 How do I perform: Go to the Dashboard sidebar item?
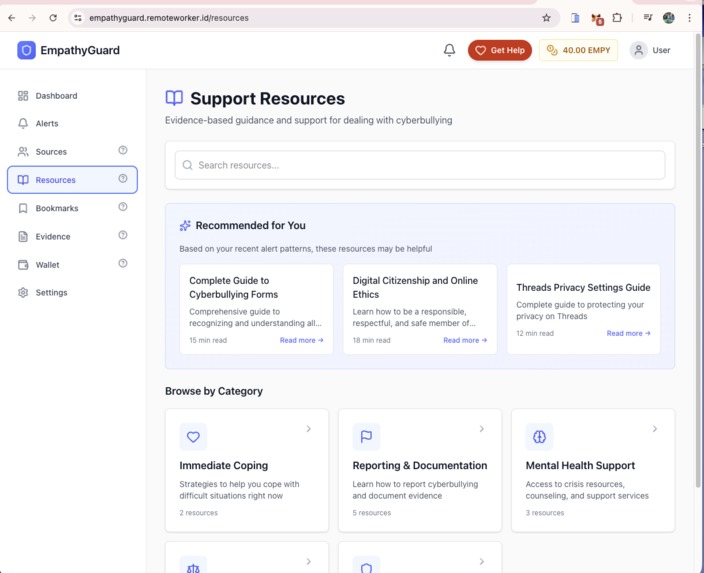(x=72, y=96)
